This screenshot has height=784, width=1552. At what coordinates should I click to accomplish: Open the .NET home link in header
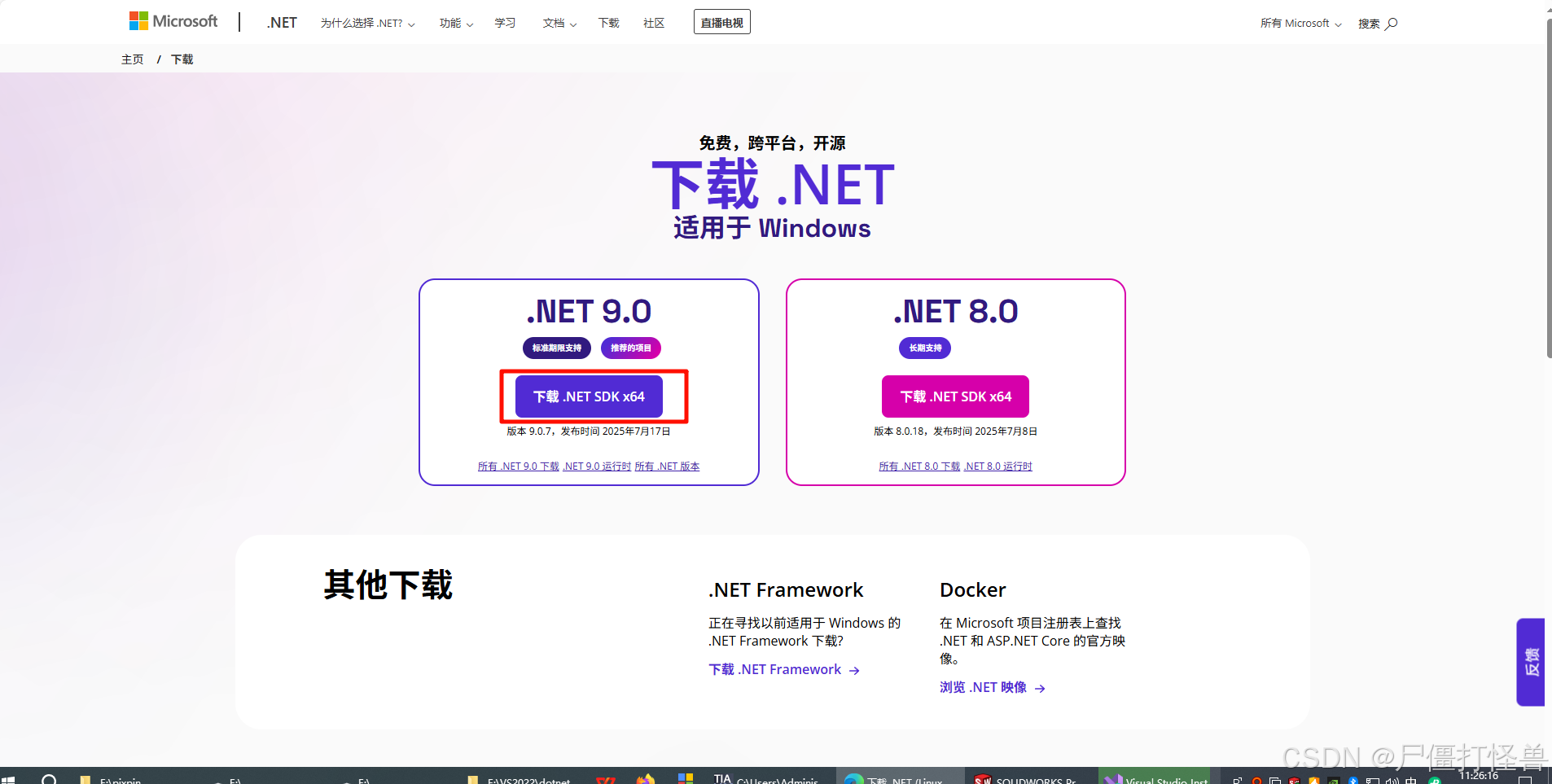[282, 23]
